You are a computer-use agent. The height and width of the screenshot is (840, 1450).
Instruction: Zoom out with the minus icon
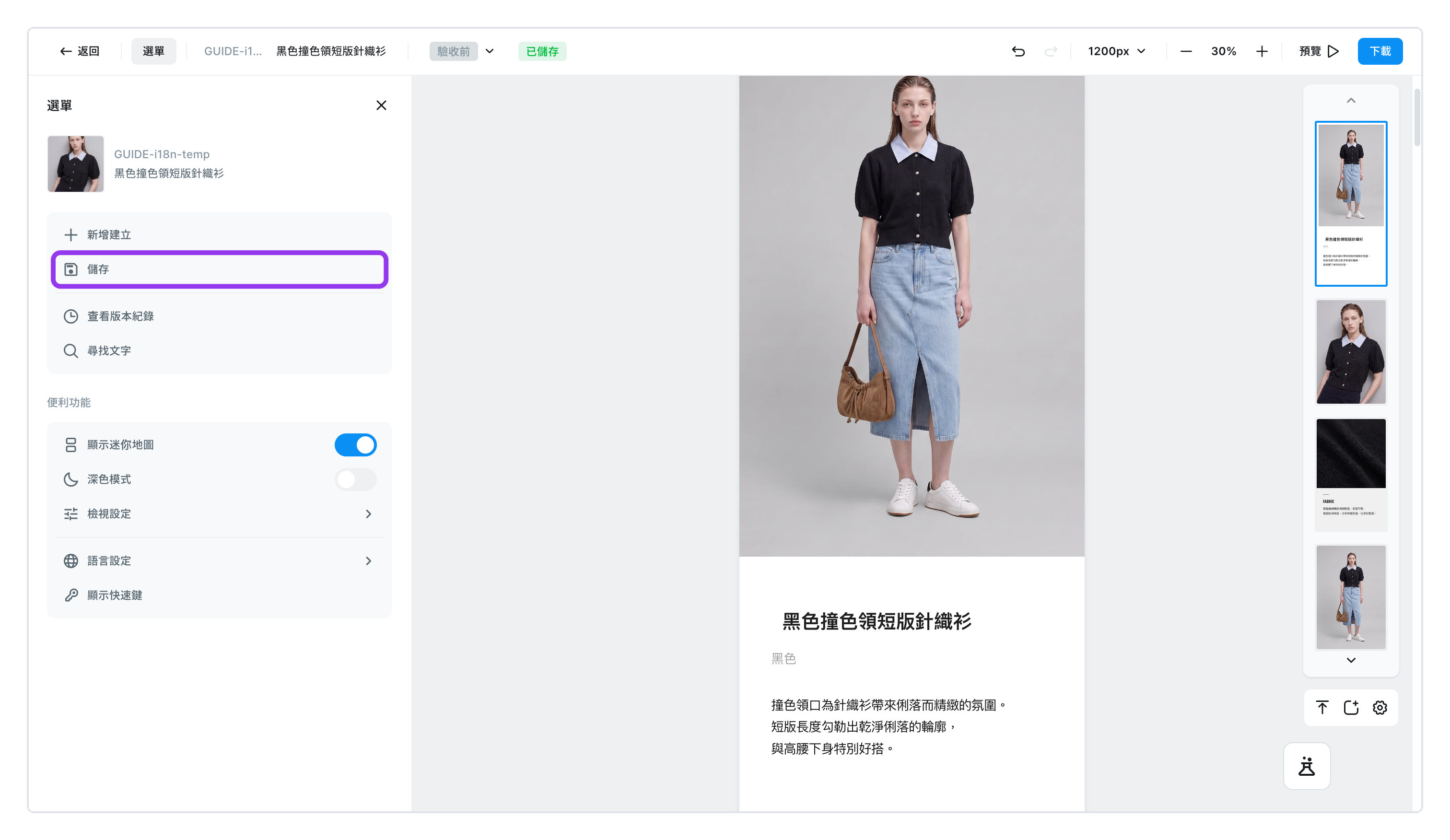pyautogui.click(x=1186, y=51)
